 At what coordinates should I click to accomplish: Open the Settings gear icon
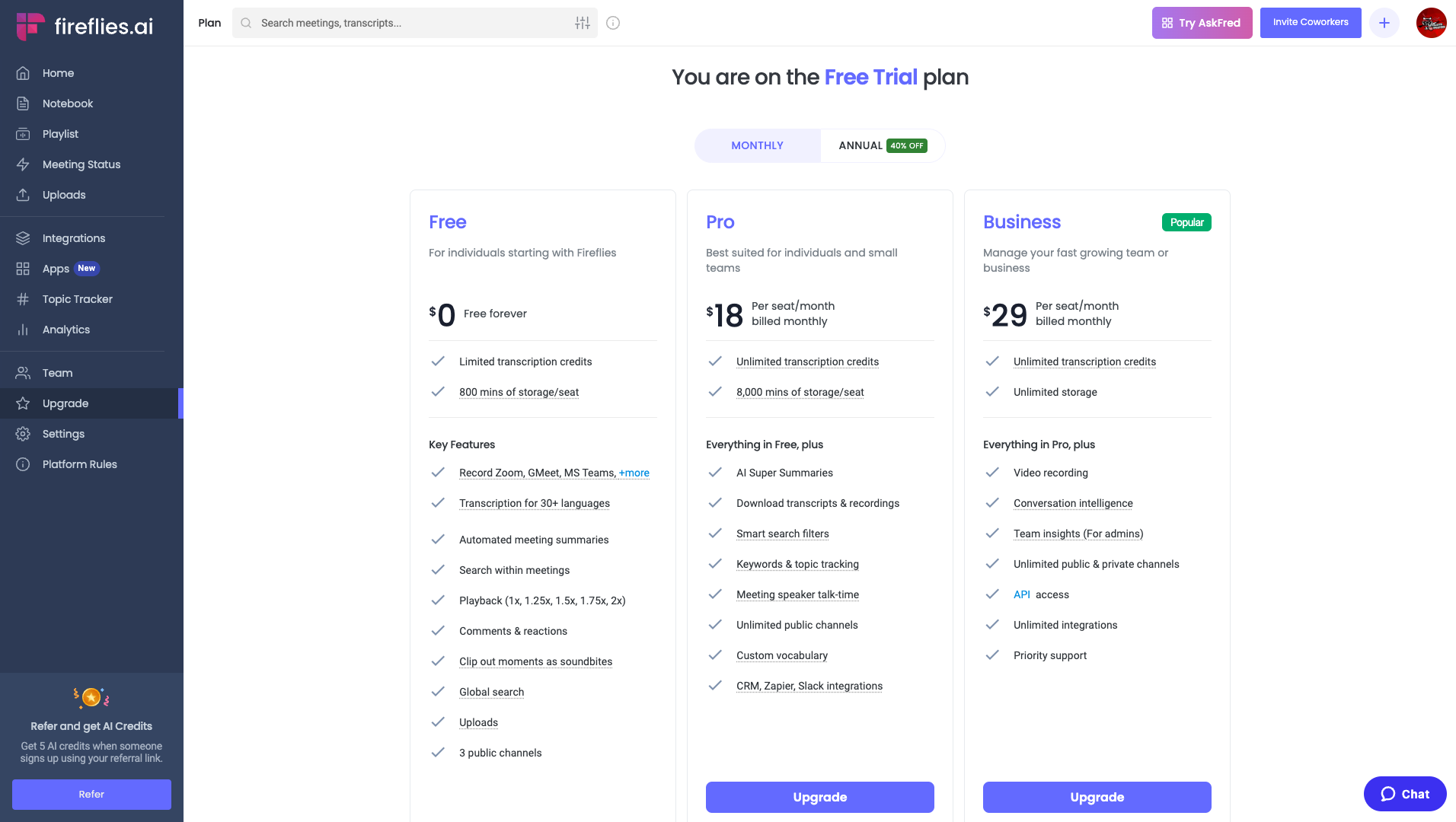(23, 434)
